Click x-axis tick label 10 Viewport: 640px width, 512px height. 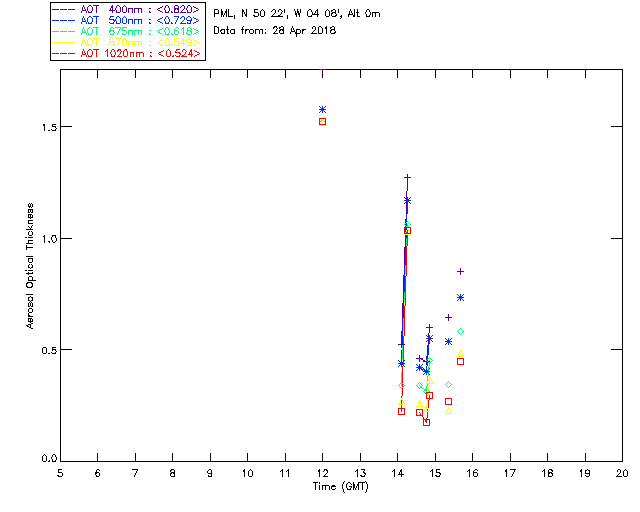247,473
